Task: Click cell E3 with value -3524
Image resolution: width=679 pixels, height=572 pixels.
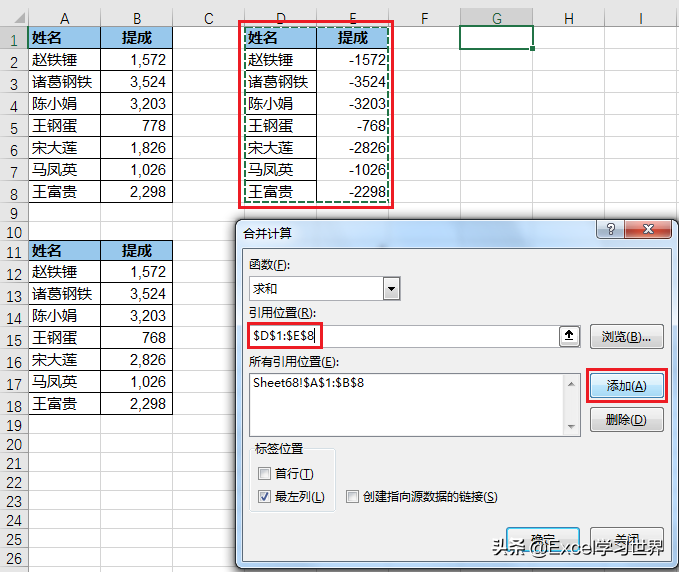Action: [x=352, y=82]
